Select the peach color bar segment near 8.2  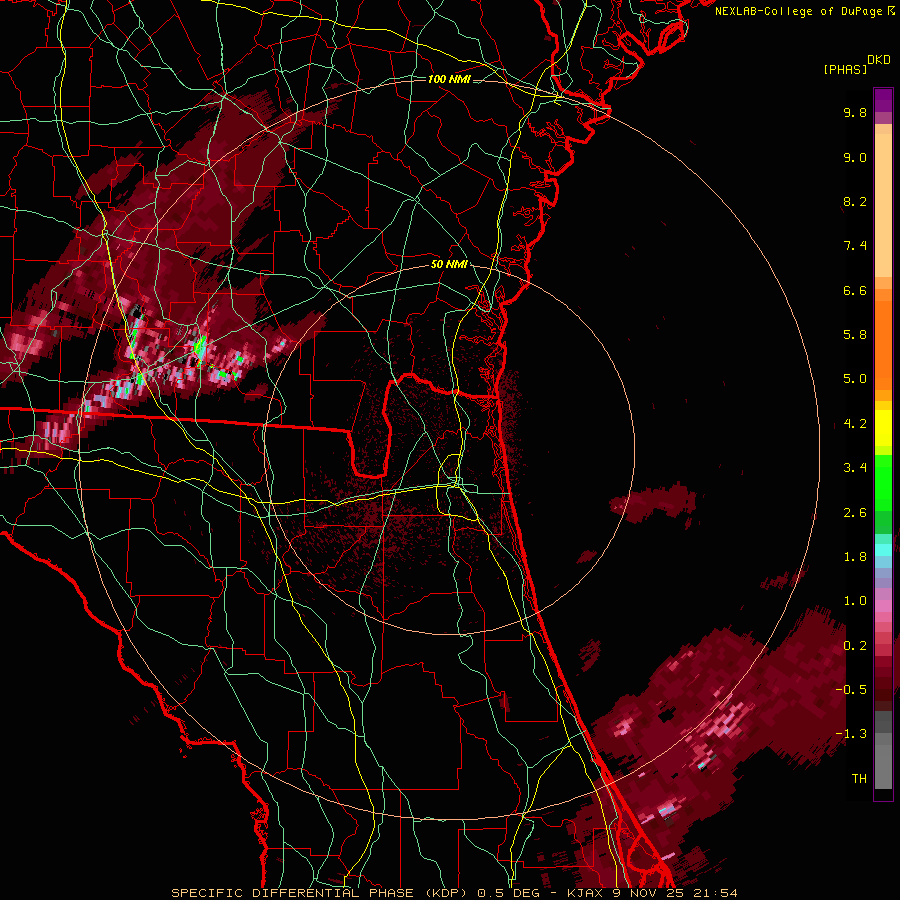pyautogui.click(x=883, y=205)
